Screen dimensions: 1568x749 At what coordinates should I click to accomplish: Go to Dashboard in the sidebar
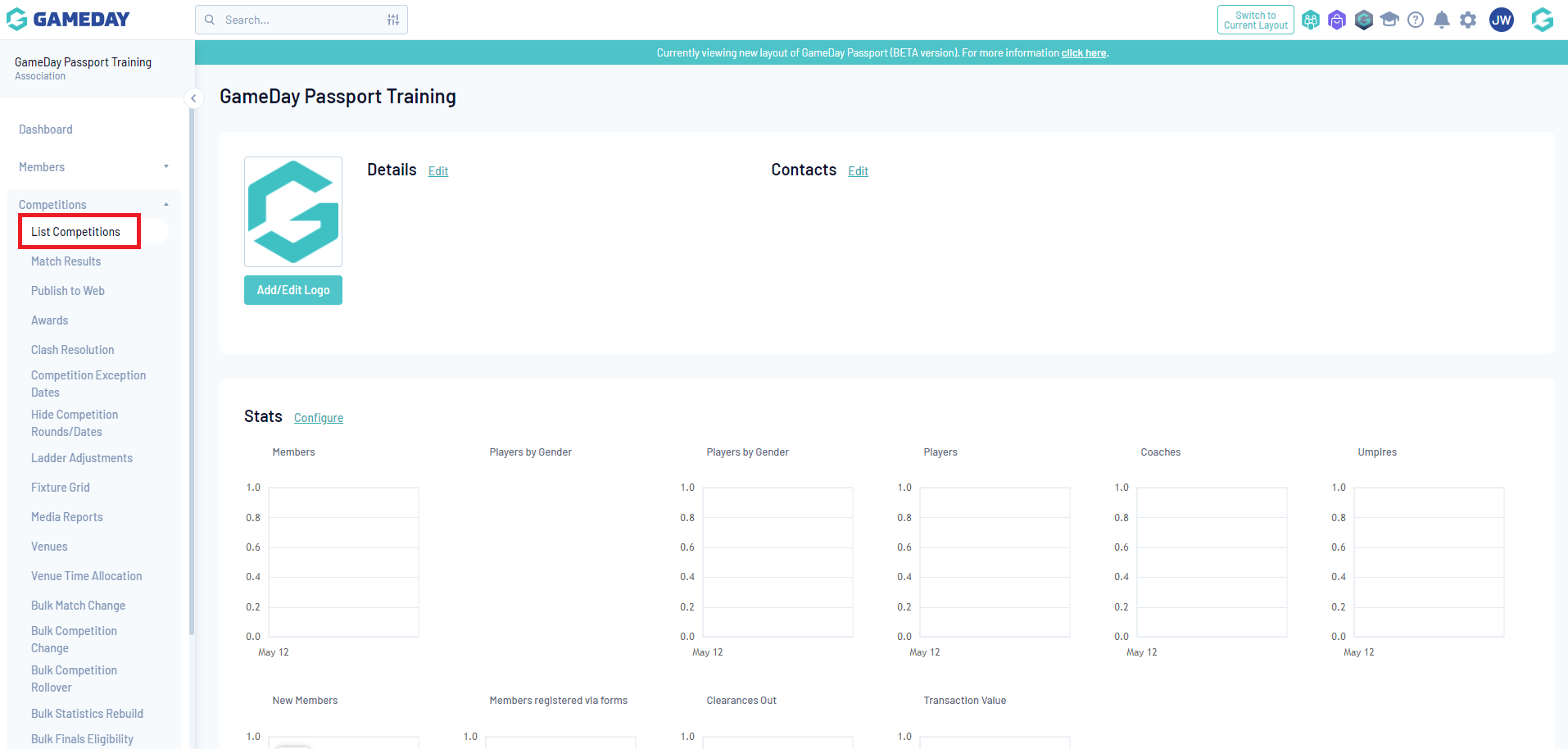(46, 129)
